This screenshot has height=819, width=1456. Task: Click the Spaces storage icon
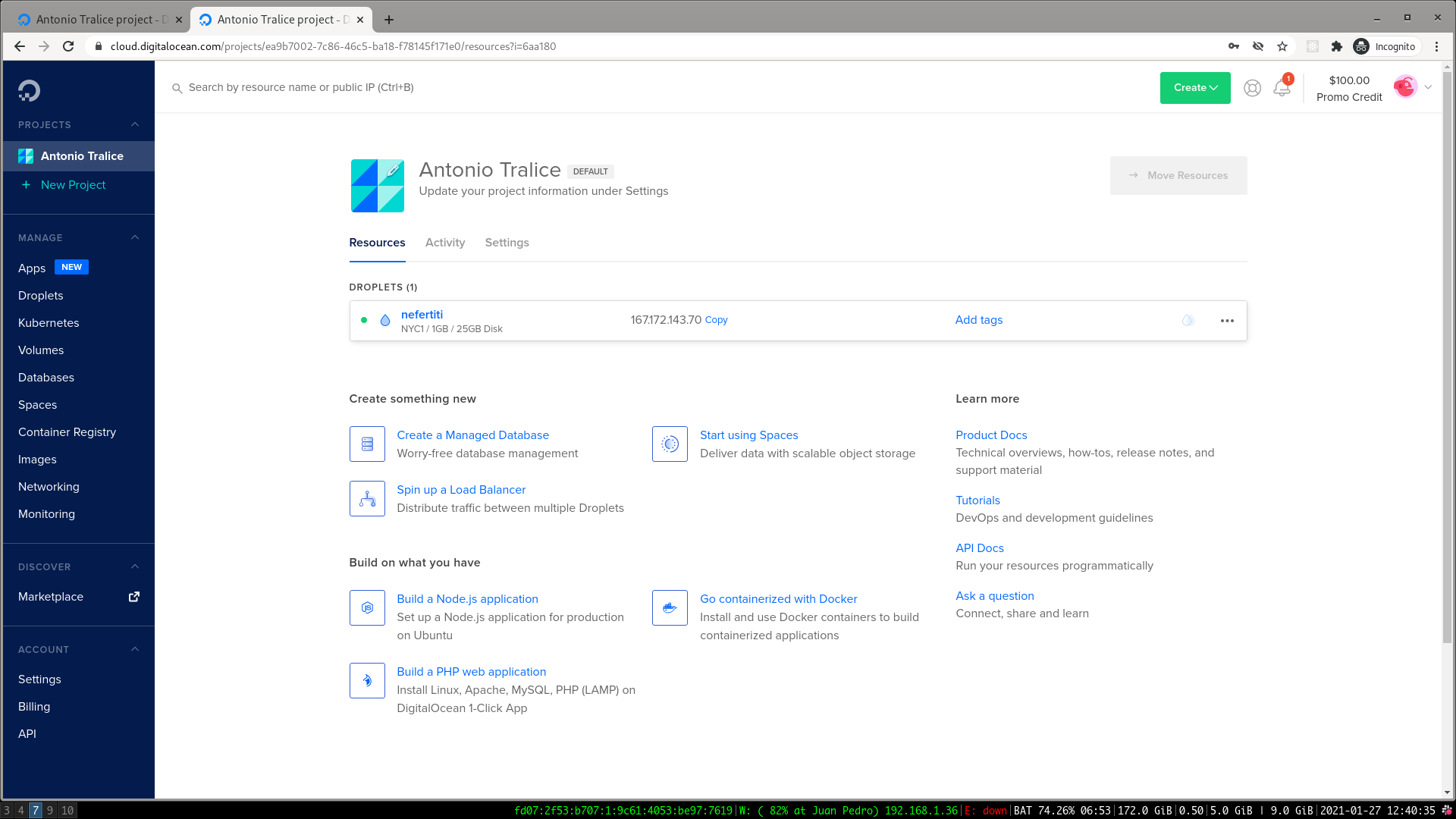pyautogui.click(x=670, y=444)
